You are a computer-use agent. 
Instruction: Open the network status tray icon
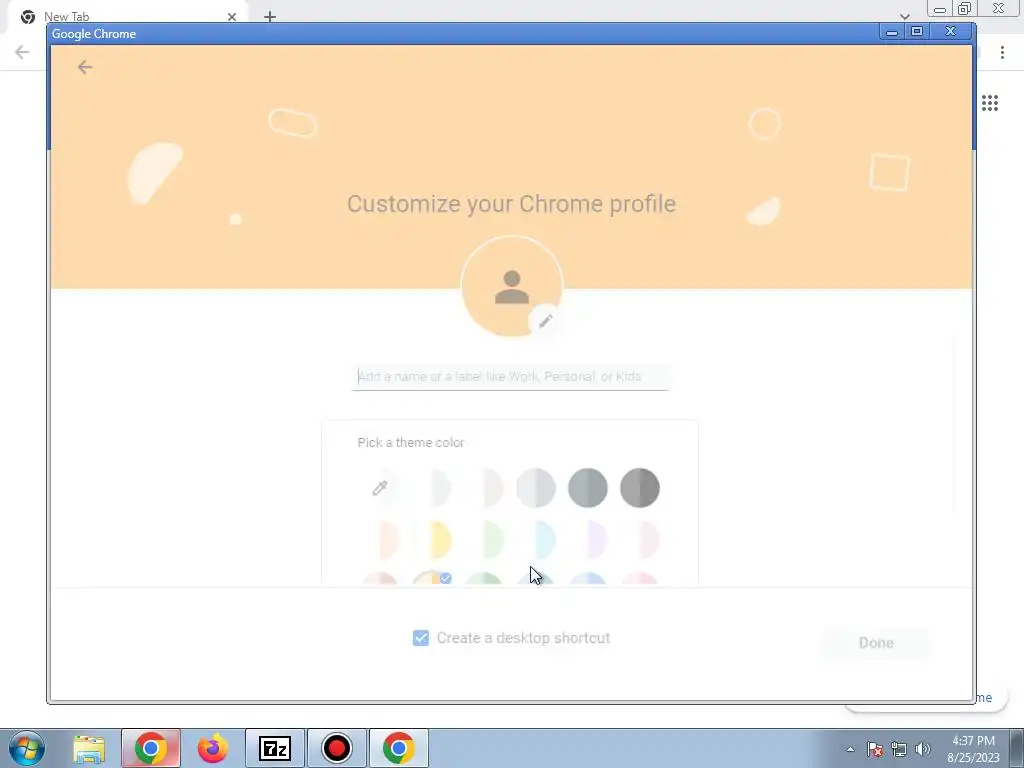[x=899, y=749]
